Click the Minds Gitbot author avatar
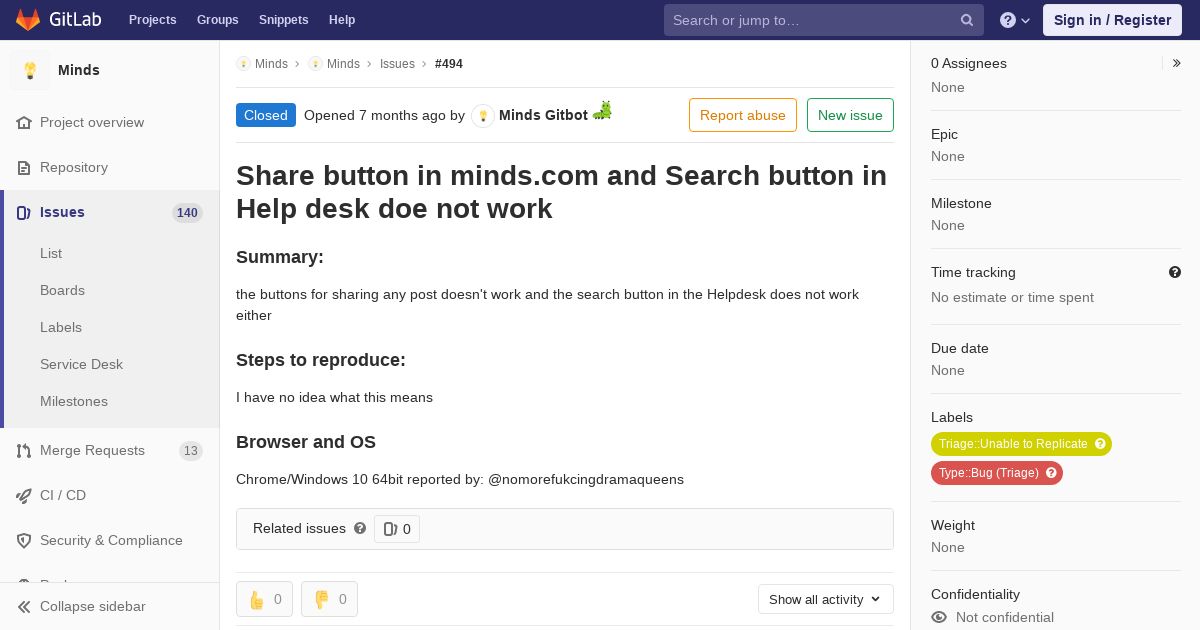Viewport: 1200px width, 630px height. tap(483, 115)
